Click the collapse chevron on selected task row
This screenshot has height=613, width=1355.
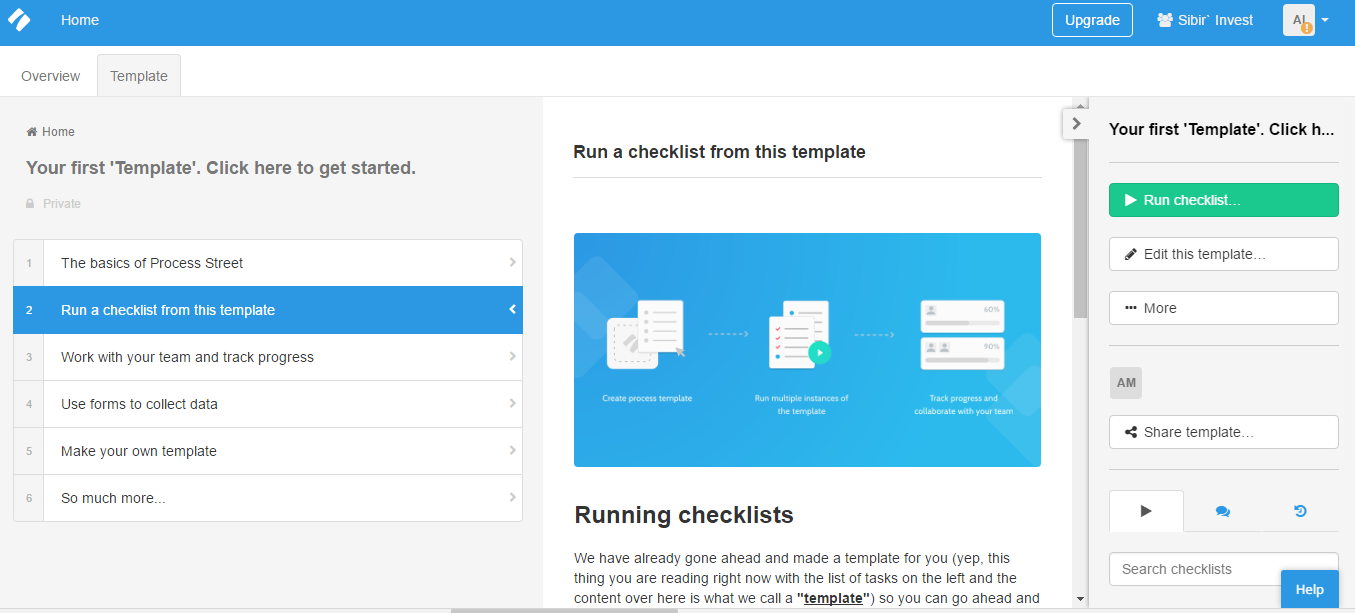512,310
